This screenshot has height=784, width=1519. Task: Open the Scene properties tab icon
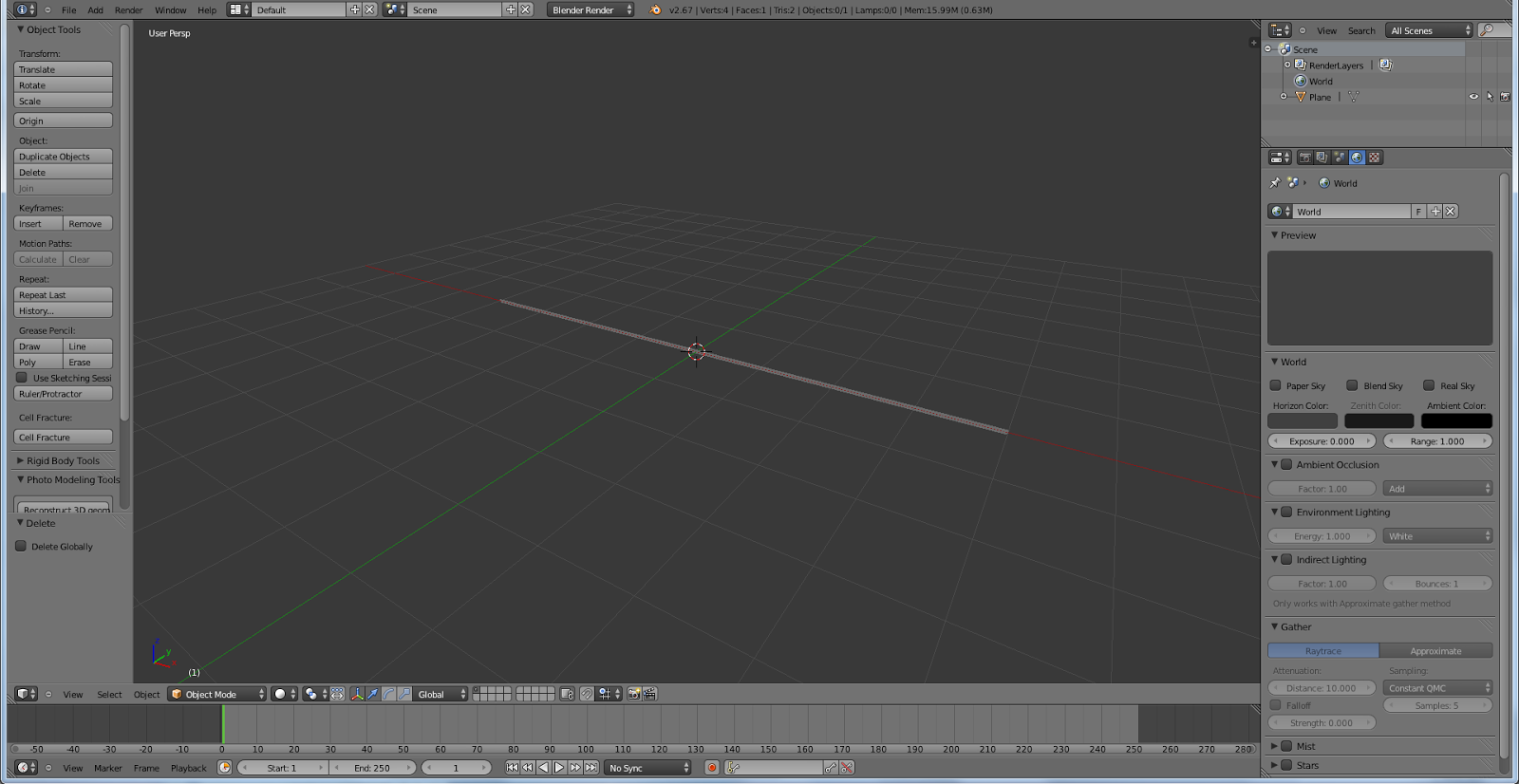[1340, 158]
